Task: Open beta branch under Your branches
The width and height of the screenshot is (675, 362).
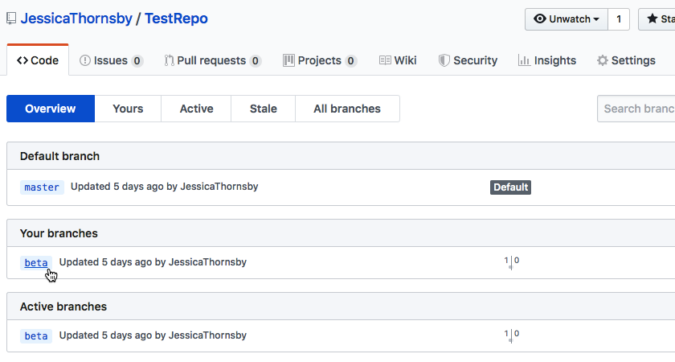Action: (x=36, y=263)
